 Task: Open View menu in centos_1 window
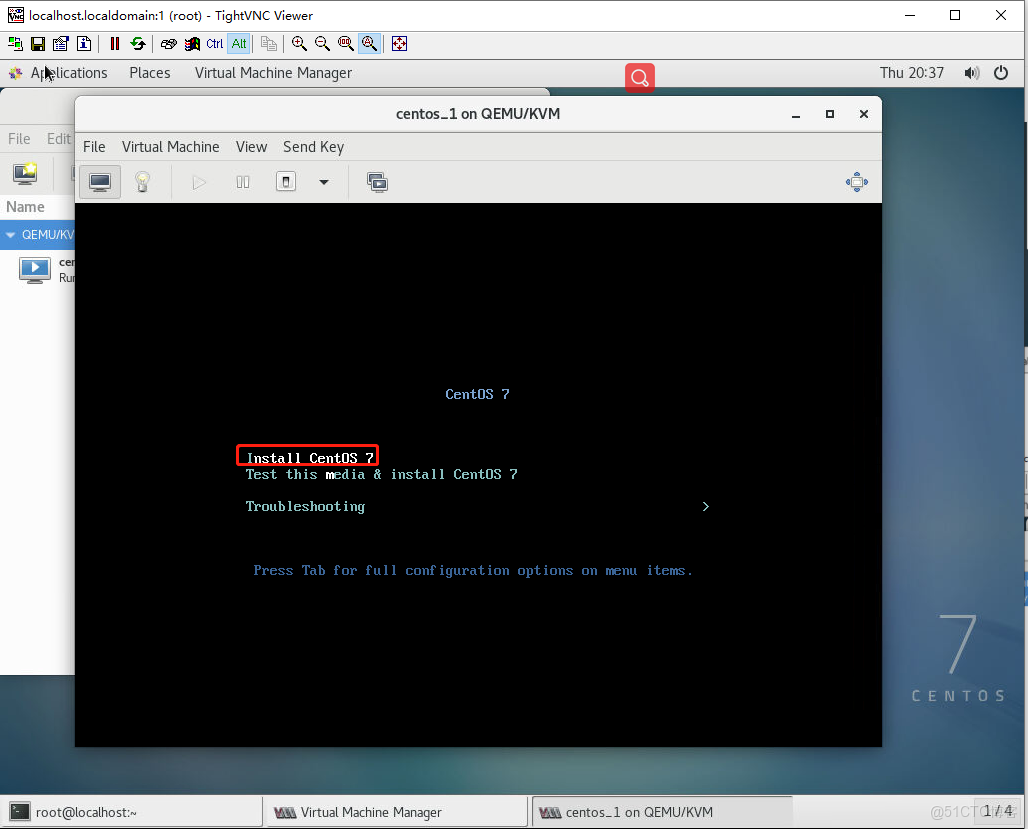251,147
